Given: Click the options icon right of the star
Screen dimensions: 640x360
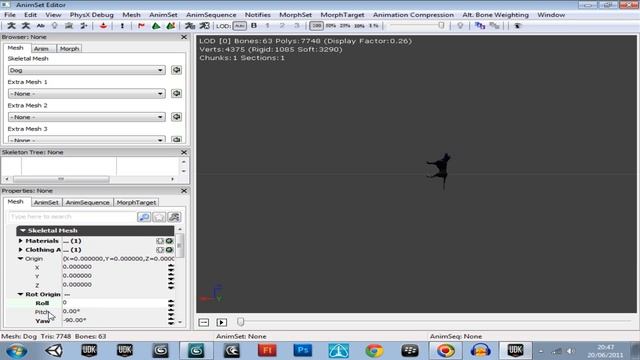Looking at the screenshot, I should click(x=174, y=217).
